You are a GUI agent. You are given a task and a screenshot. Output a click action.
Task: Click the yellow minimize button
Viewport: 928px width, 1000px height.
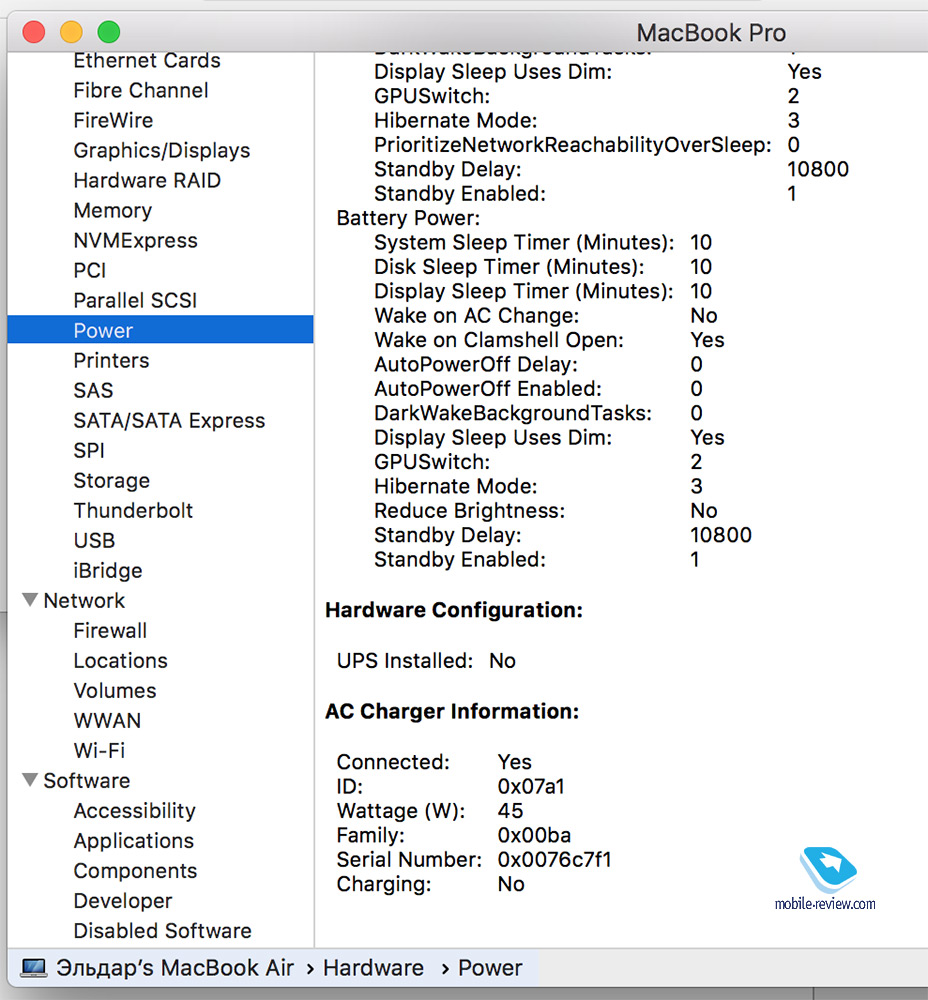pyautogui.click(x=71, y=31)
